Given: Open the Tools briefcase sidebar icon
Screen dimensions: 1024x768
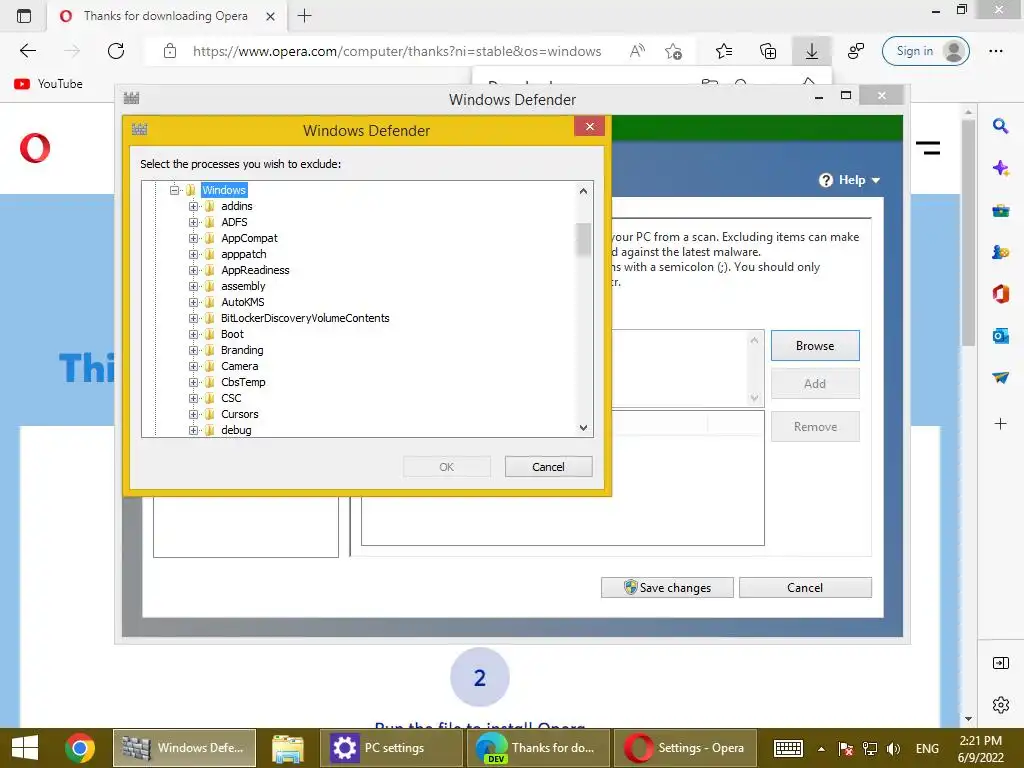Looking at the screenshot, I should point(1000,210).
